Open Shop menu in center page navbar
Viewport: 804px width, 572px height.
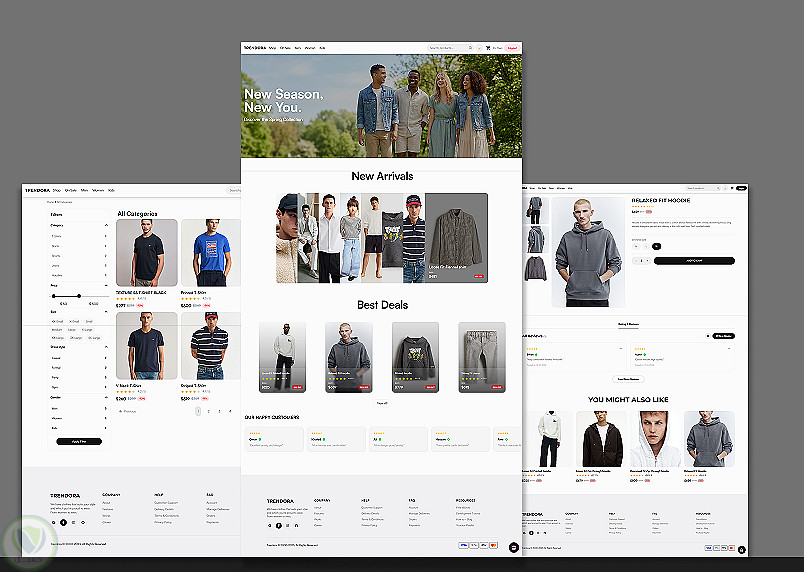tap(272, 48)
